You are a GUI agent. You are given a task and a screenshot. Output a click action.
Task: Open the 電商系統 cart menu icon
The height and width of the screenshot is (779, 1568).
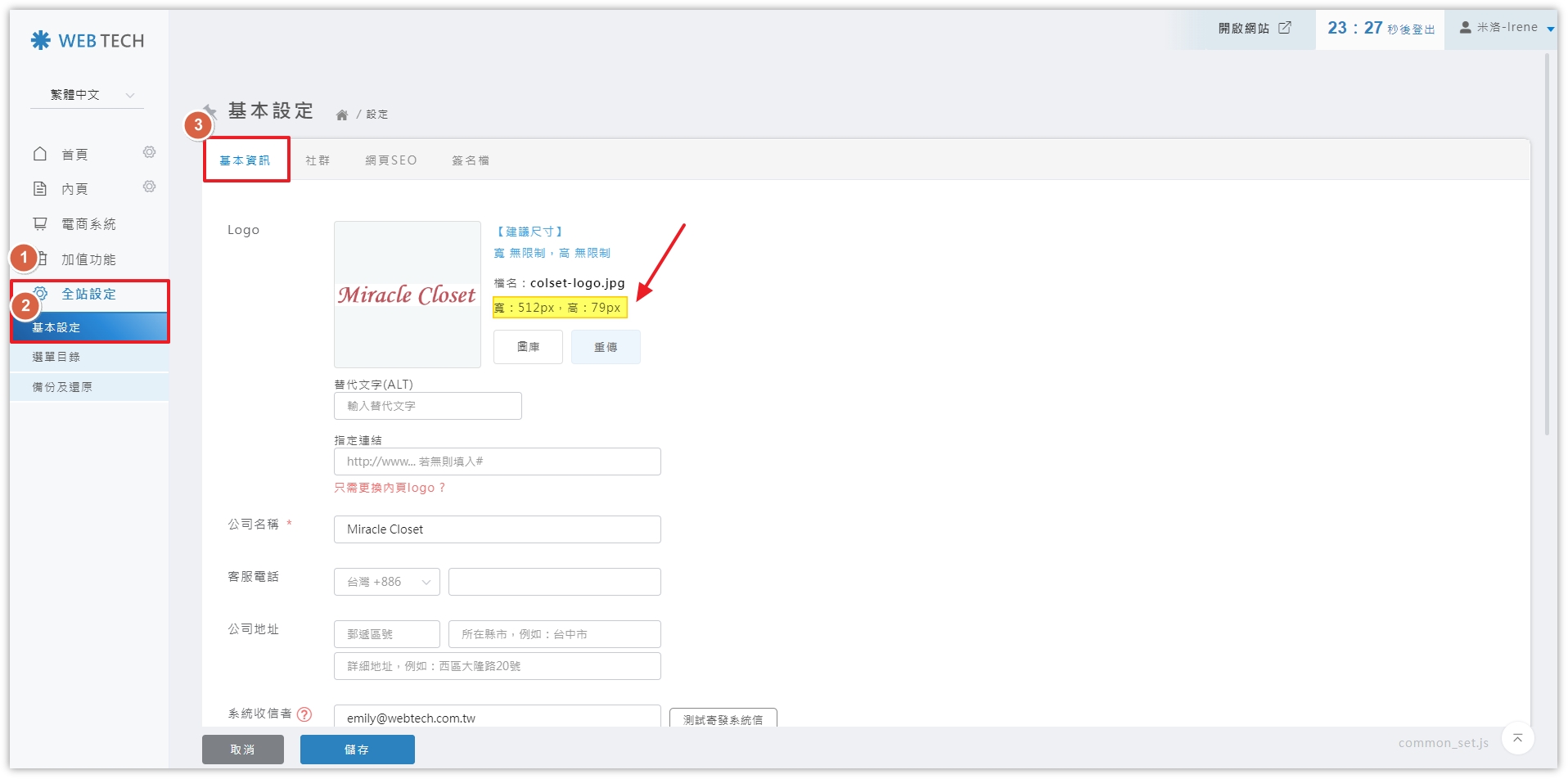pyautogui.click(x=40, y=223)
